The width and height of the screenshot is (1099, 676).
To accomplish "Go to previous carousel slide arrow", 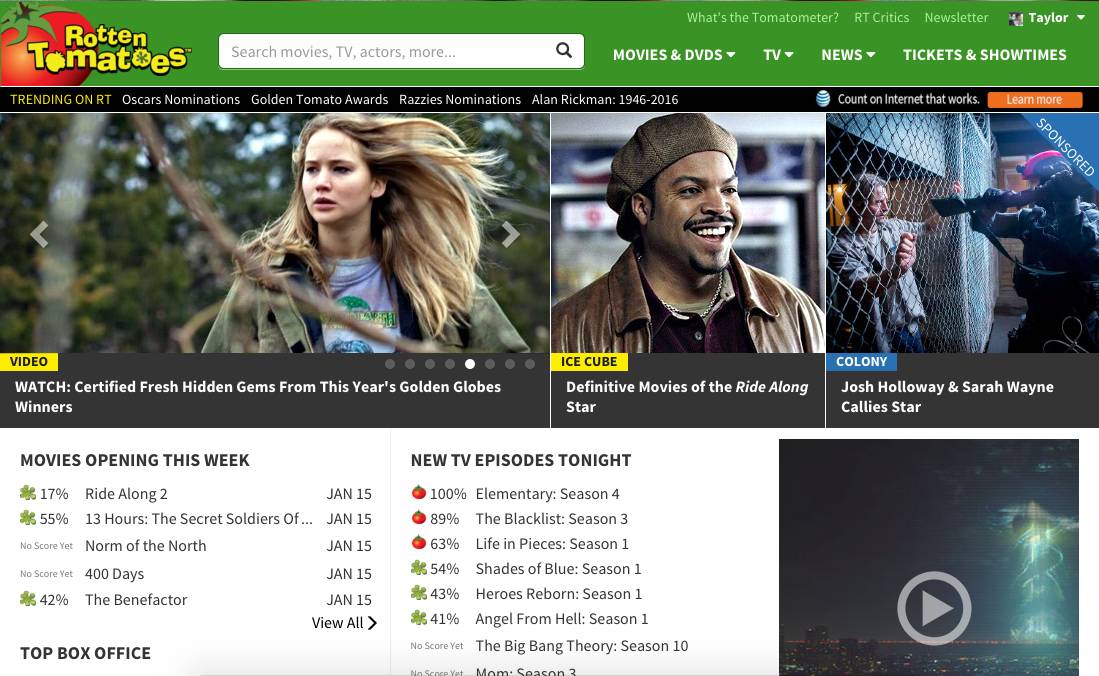I will (39, 234).
